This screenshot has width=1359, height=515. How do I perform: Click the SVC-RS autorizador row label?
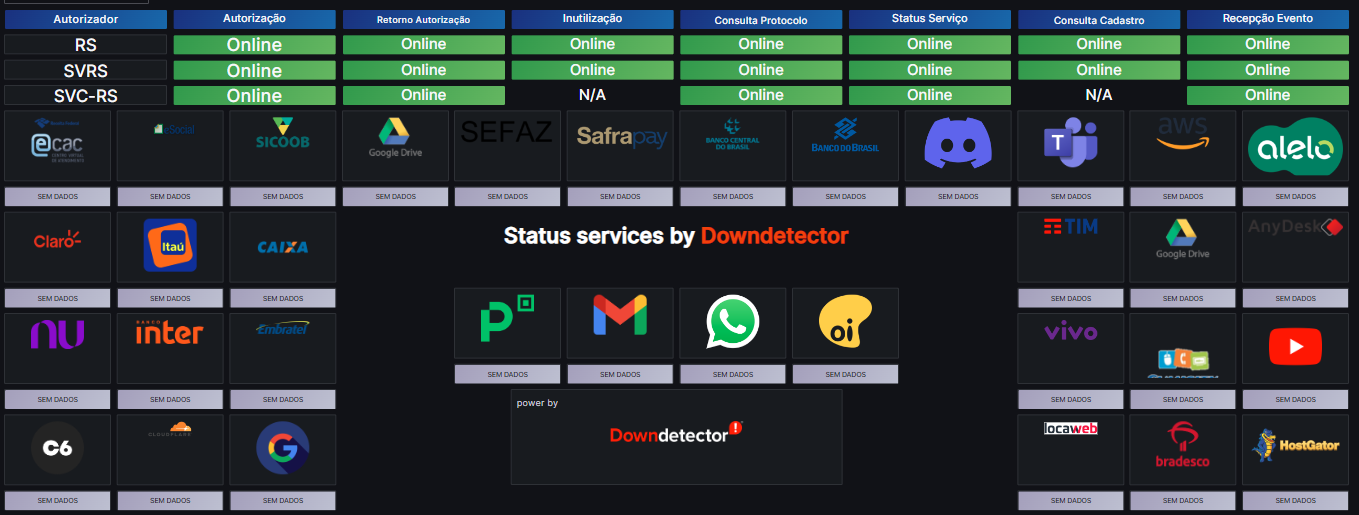pos(86,95)
